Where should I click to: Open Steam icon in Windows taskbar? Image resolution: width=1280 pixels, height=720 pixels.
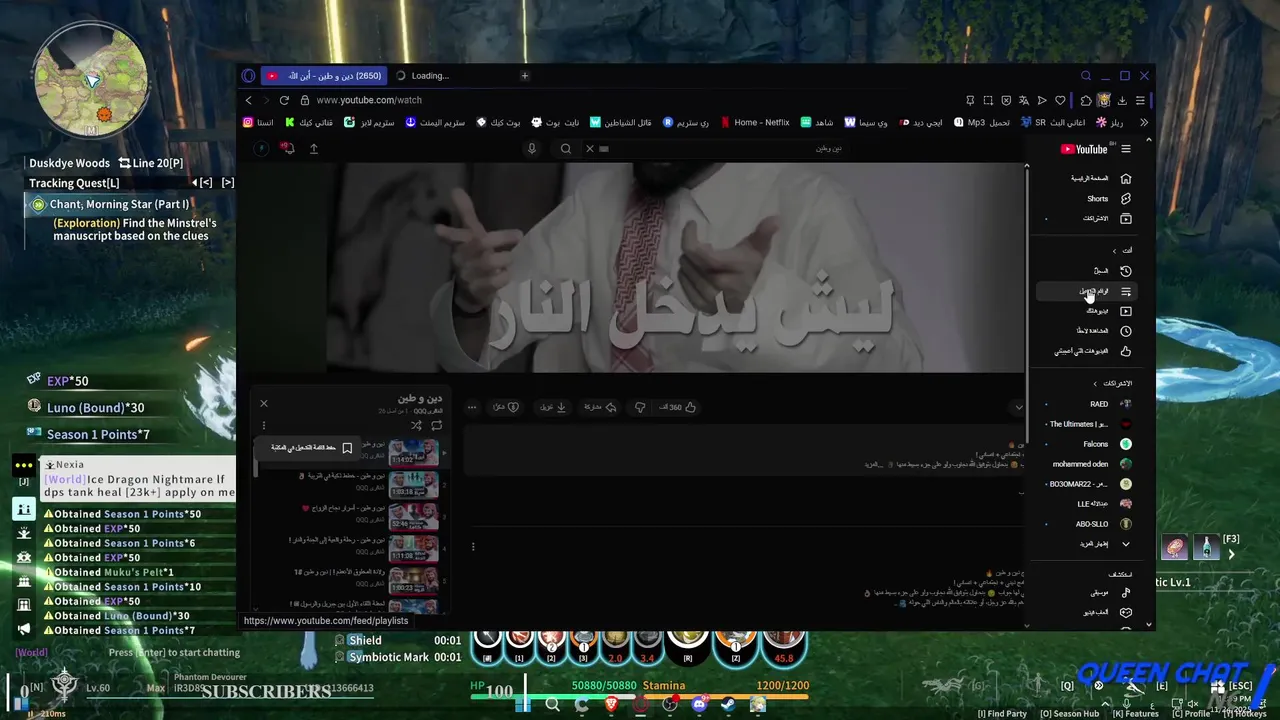pyautogui.click(x=727, y=705)
